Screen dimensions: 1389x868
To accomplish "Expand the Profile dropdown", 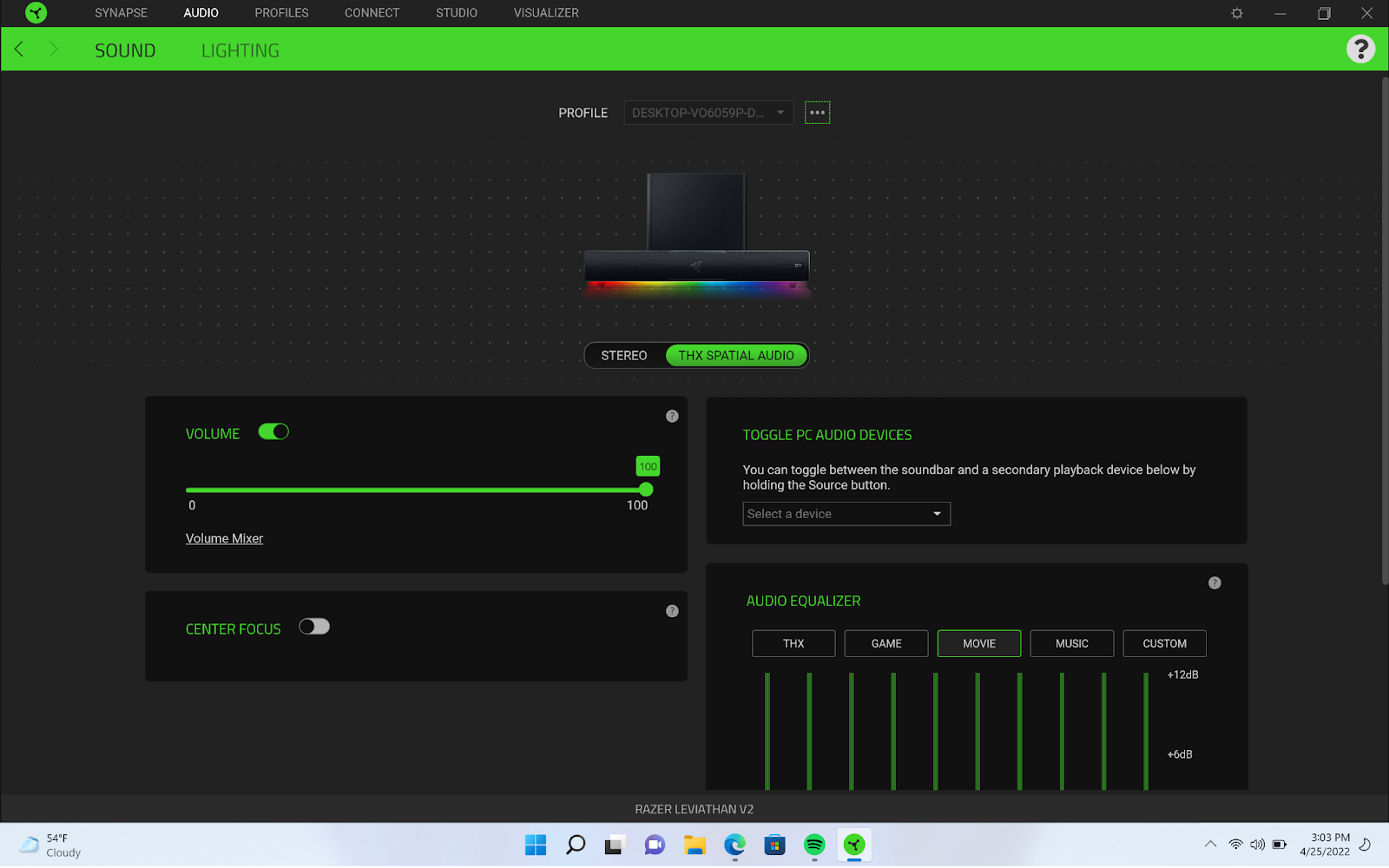I will pyautogui.click(x=708, y=113).
